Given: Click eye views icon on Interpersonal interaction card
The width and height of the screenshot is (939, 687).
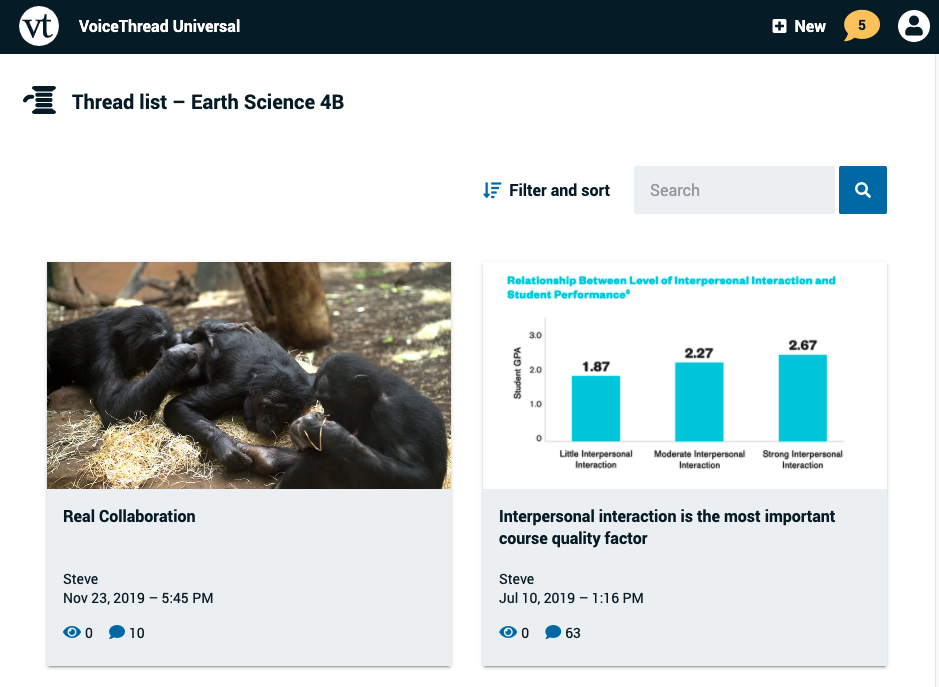Looking at the screenshot, I should tap(507, 632).
